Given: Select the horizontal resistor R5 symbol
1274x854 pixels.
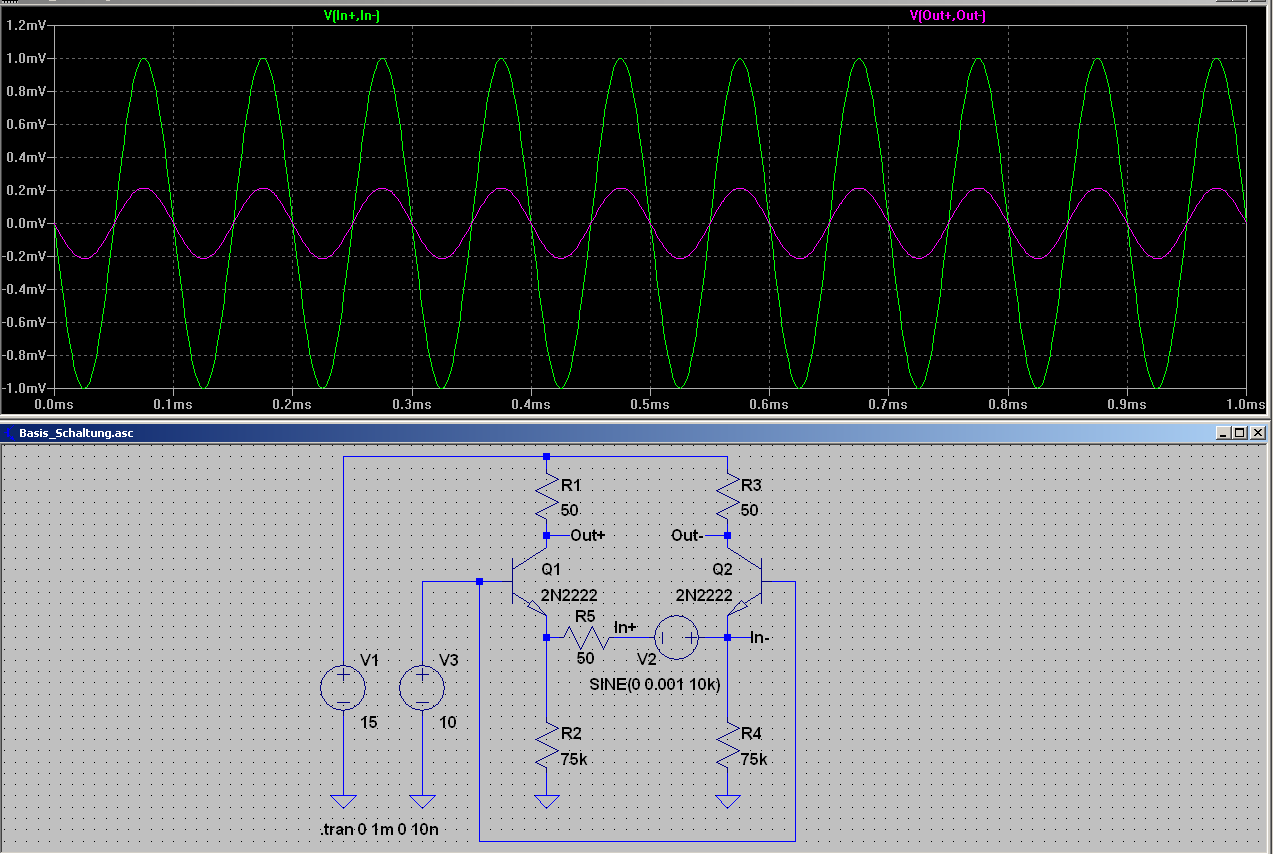Looking at the screenshot, I should (586, 637).
